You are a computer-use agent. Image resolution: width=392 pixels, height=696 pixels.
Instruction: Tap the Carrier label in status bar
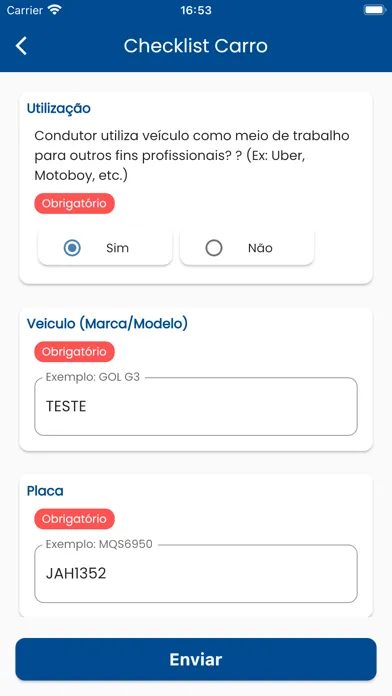click(x=25, y=10)
